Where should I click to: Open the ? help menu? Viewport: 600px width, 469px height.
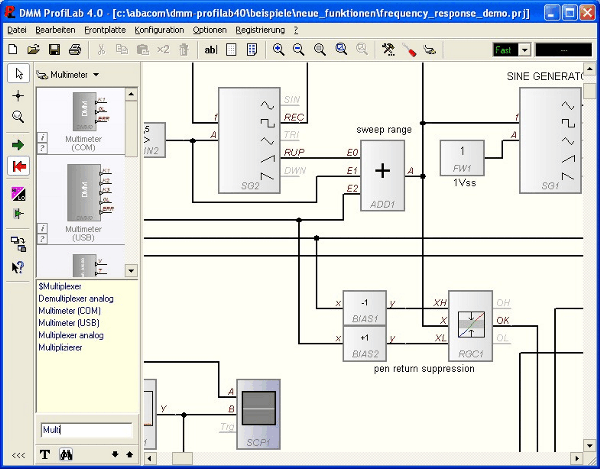point(296,30)
